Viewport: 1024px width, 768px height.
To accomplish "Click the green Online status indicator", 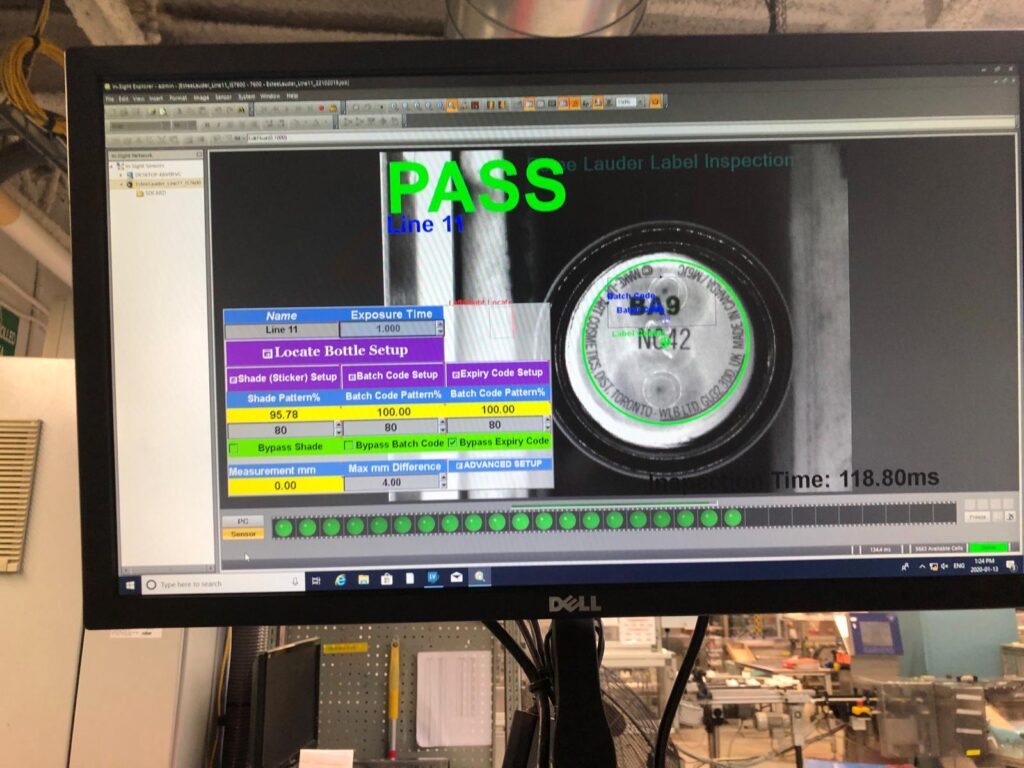I will (989, 548).
